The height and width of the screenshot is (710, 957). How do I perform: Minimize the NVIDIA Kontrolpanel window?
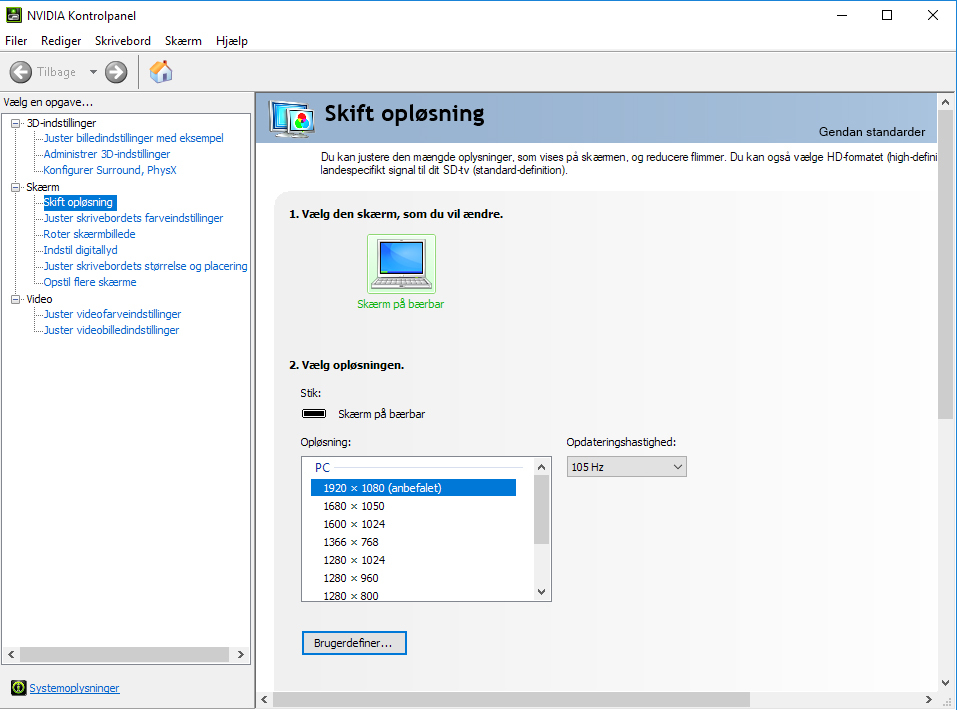coord(842,15)
